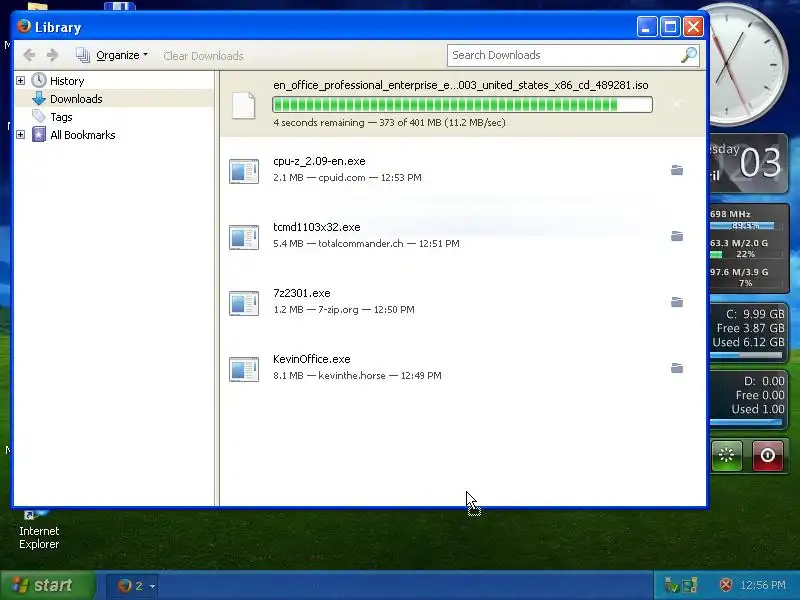Select the tcmd1103x32.exe download name
800x600 pixels.
317,227
